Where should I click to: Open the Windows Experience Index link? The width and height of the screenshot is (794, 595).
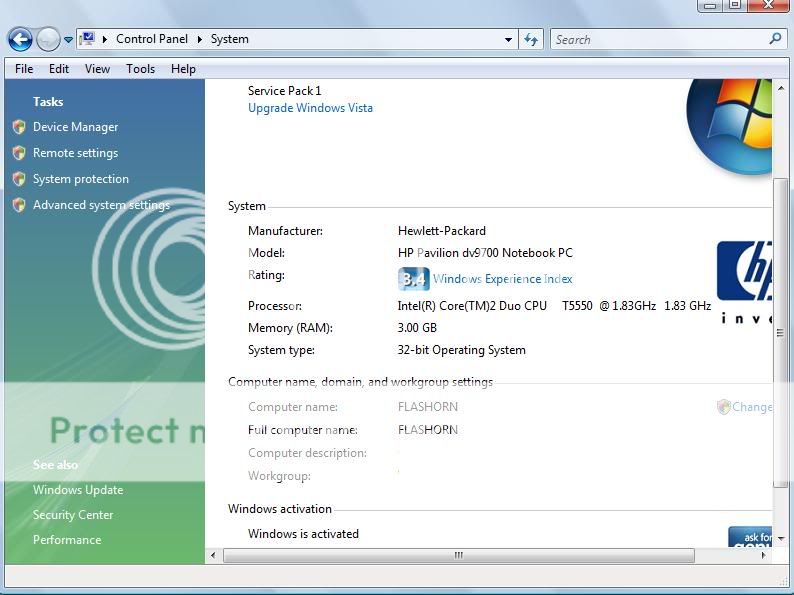[503, 279]
